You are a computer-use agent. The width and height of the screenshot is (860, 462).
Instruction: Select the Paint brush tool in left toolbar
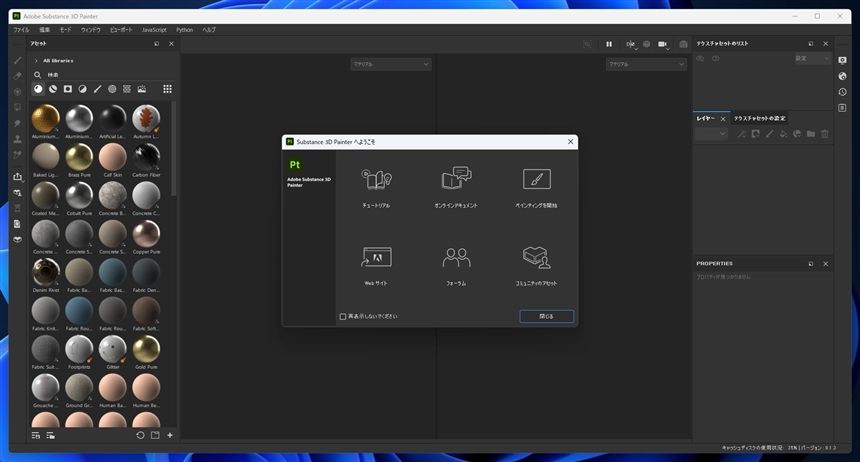[18, 60]
